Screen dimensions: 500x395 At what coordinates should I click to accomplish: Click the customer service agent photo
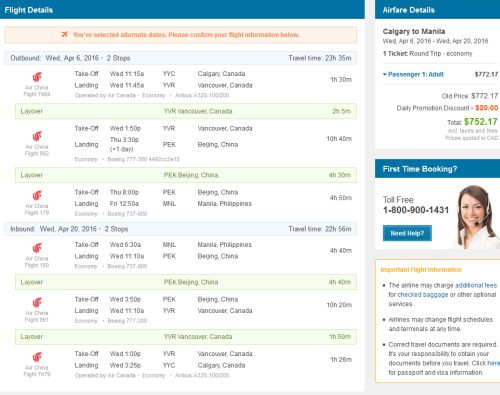[x=477, y=217]
